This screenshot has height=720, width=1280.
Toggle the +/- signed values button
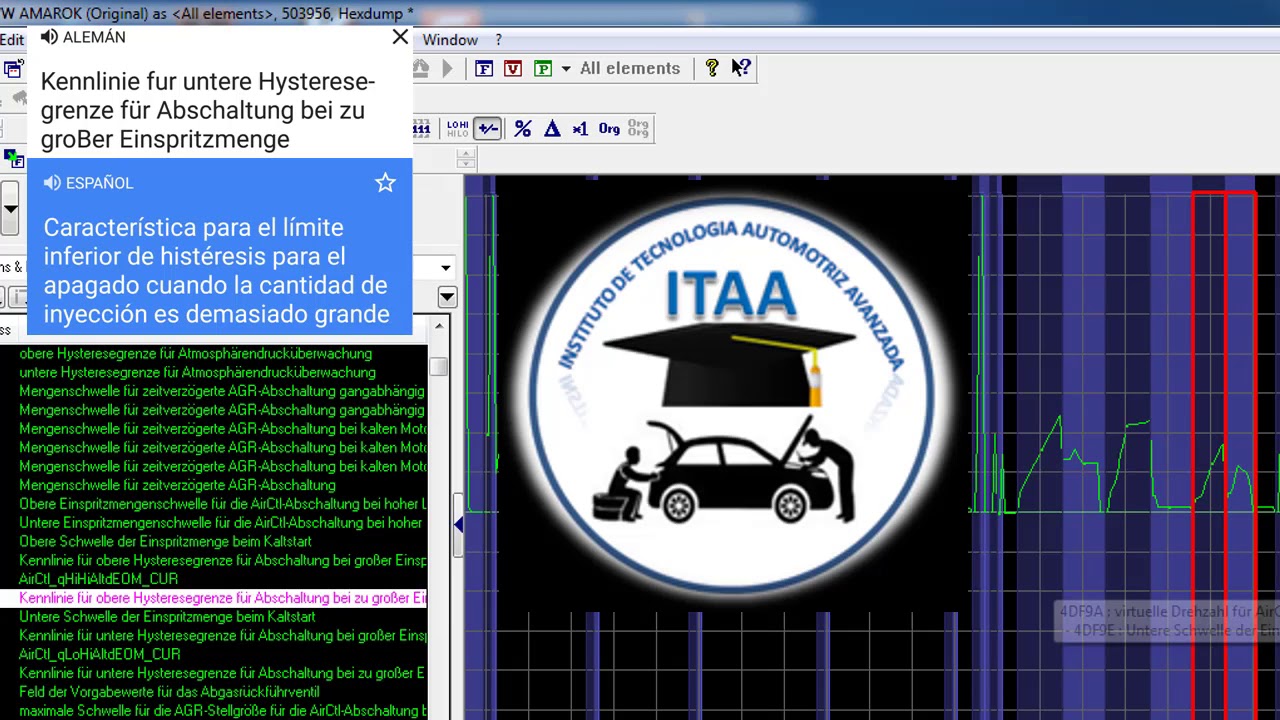pos(488,128)
